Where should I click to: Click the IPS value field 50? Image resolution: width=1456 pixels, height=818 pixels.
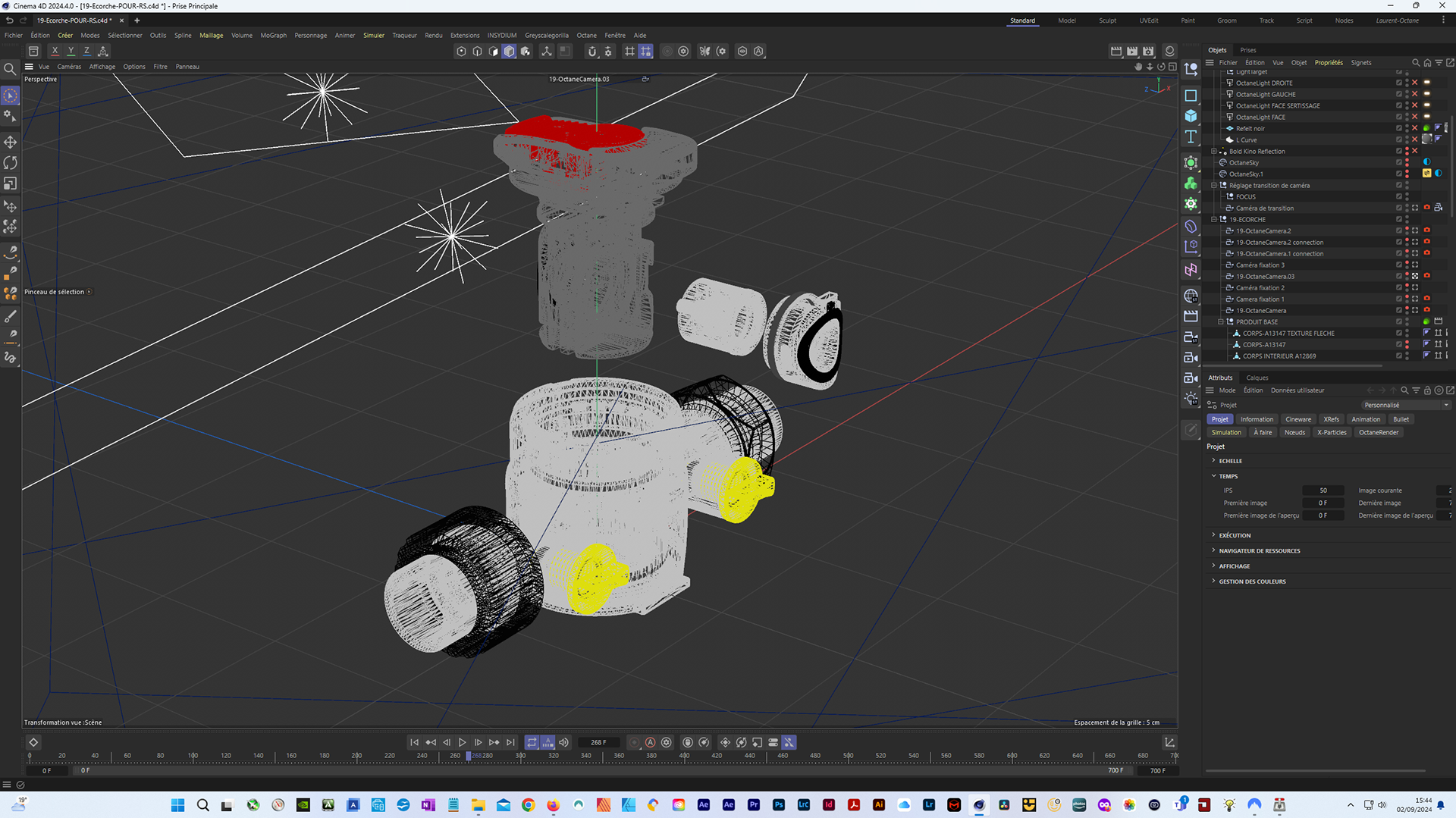click(1323, 490)
